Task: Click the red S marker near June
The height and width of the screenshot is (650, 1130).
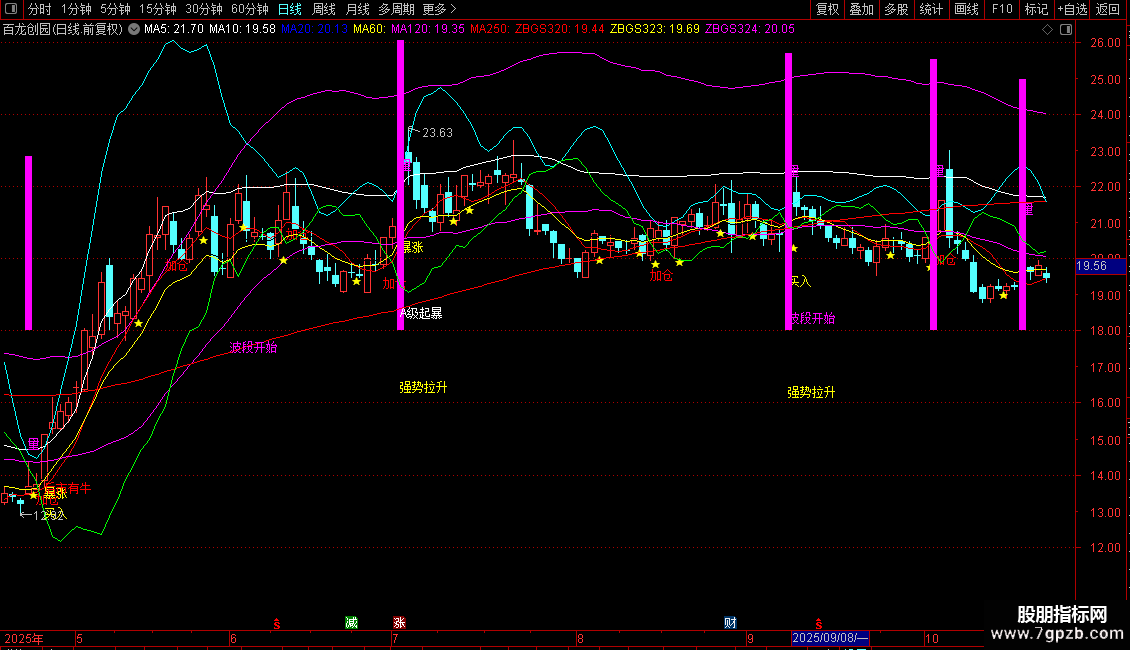Action: tap(277, 623)
